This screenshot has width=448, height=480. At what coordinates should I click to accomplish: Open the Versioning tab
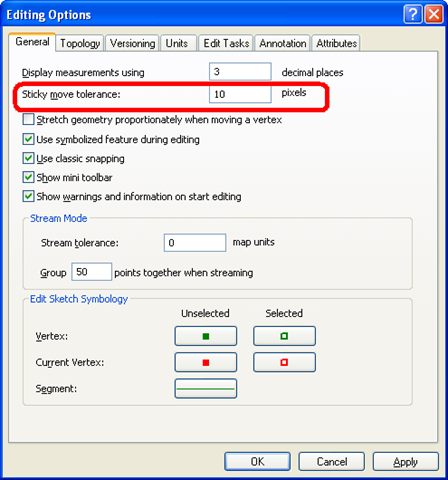coord(132,43)
